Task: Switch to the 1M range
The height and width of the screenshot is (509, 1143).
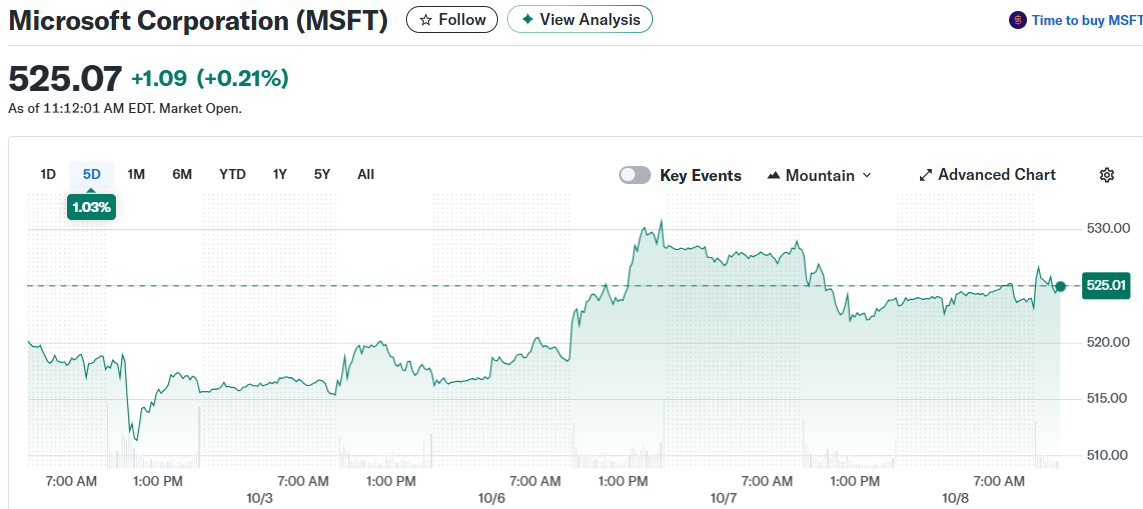Action: [x=136, y=174]
